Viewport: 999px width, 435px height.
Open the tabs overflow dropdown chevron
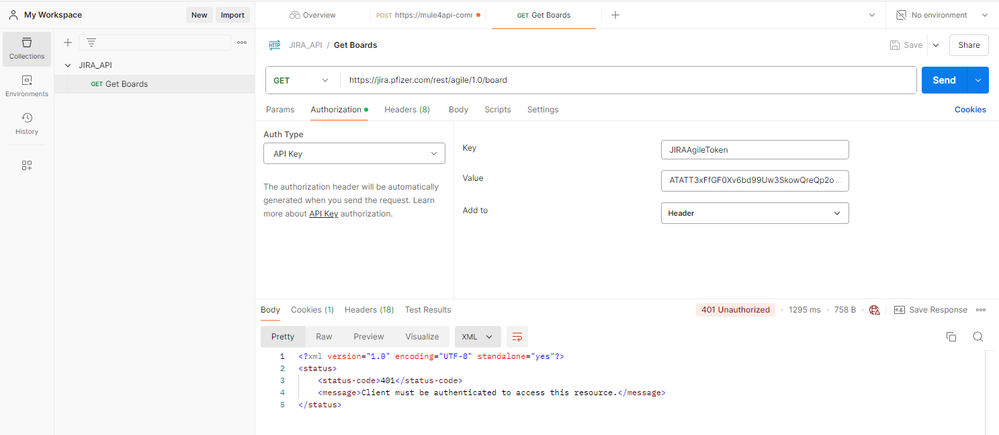872,15
